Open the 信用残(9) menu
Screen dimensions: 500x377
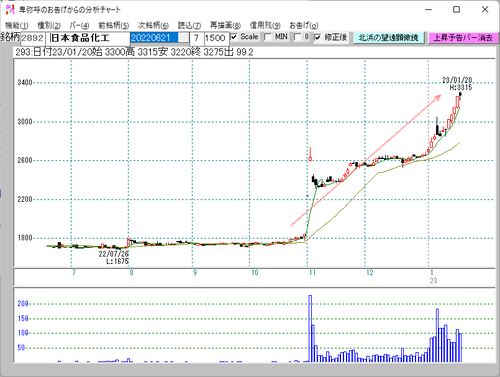pos(265,25)
